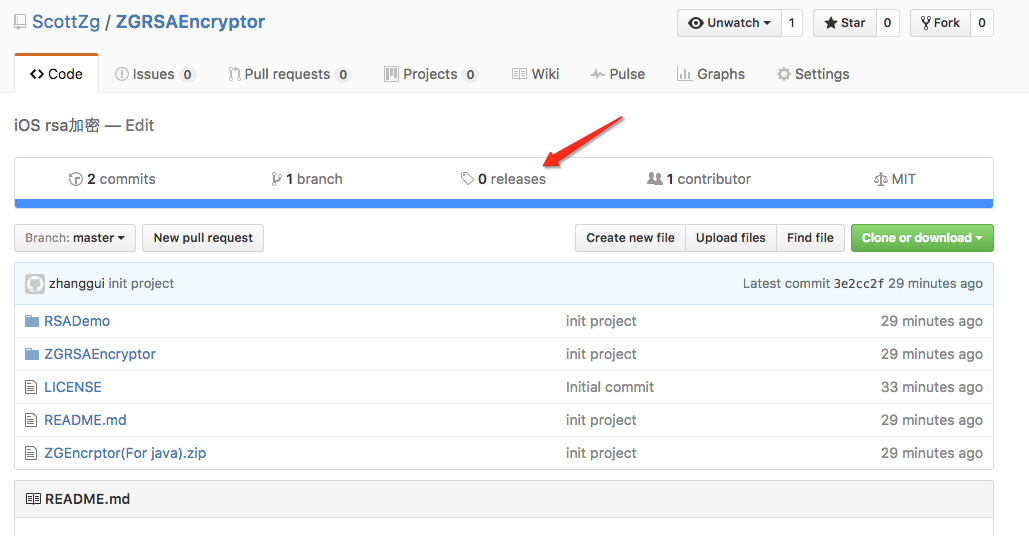Click the blue language bar
This screenshot has height=536, width=1029.
pyautogui.click(x=504, y=203)
